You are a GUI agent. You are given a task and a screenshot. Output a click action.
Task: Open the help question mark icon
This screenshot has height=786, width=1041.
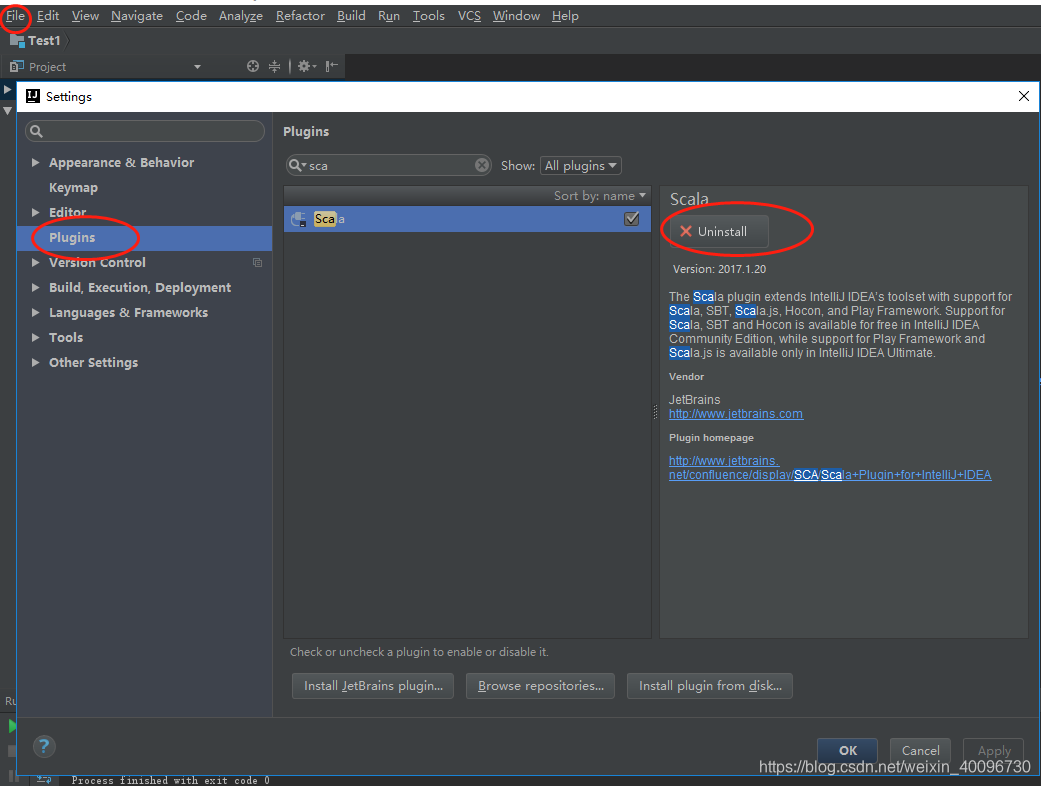[44, 746]
